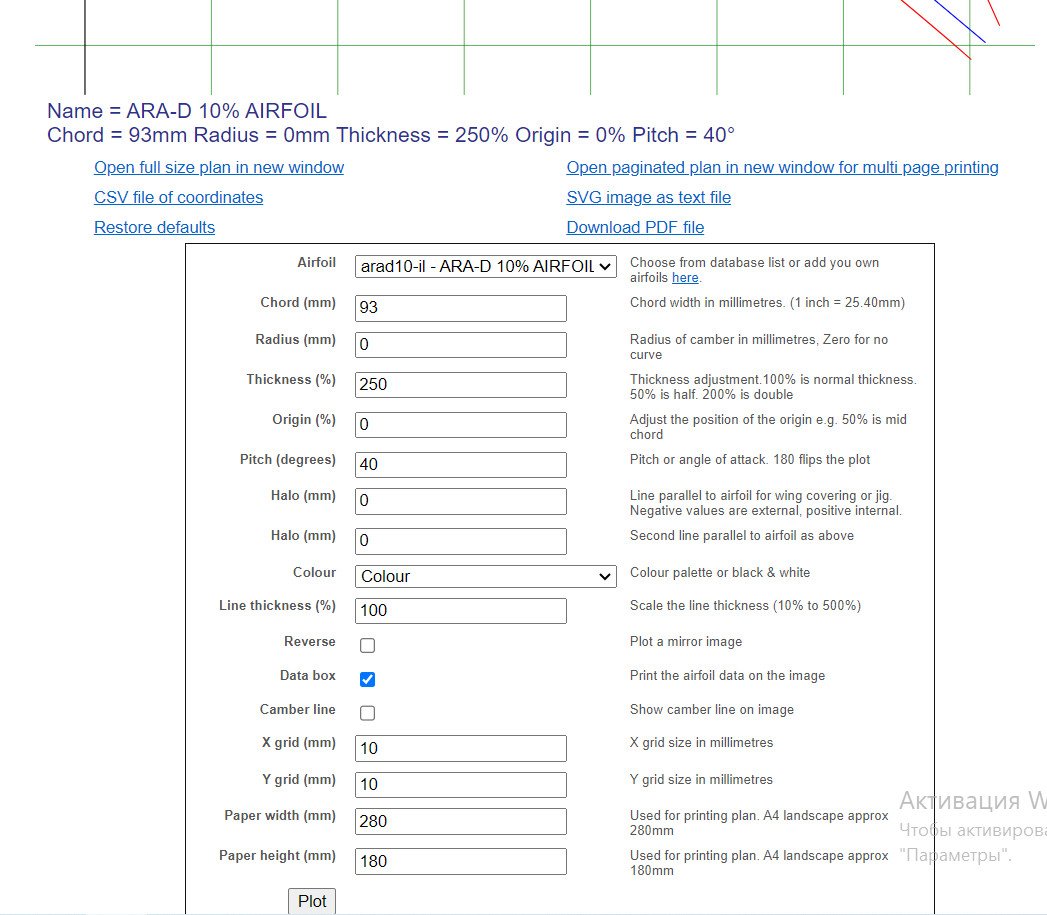This screenshot has width=1047, height=915.
Task: Open full size plan in new window
Action: [219, 168]
